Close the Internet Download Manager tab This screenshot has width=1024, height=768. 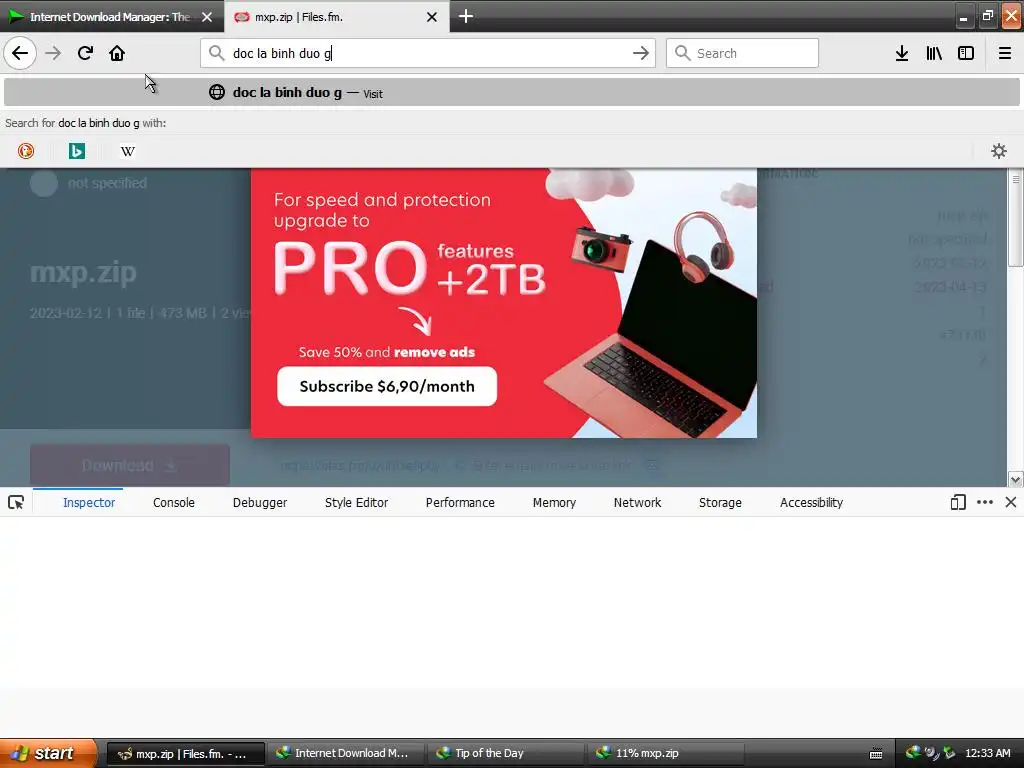tap(207, 17)
